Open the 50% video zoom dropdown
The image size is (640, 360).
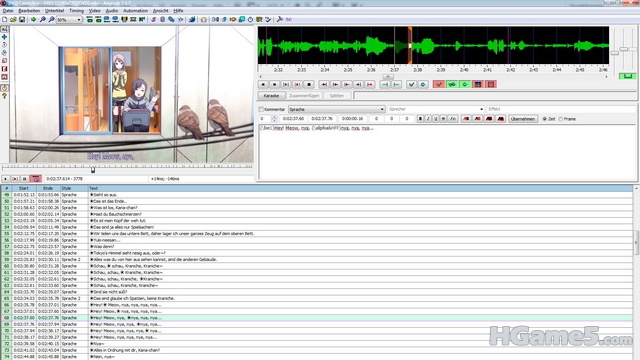69,20
